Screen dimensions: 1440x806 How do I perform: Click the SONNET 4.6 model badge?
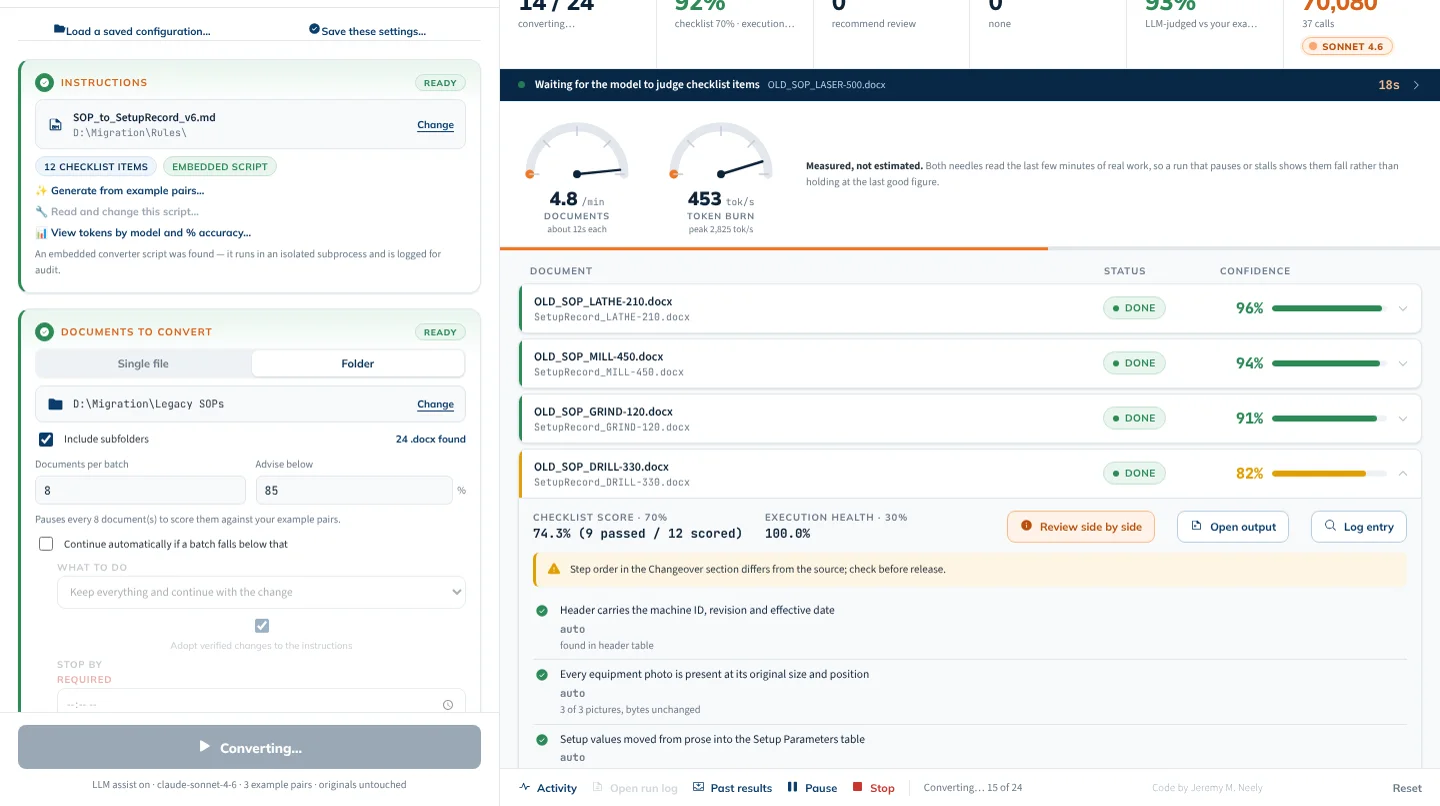(x=1347, y=46)
